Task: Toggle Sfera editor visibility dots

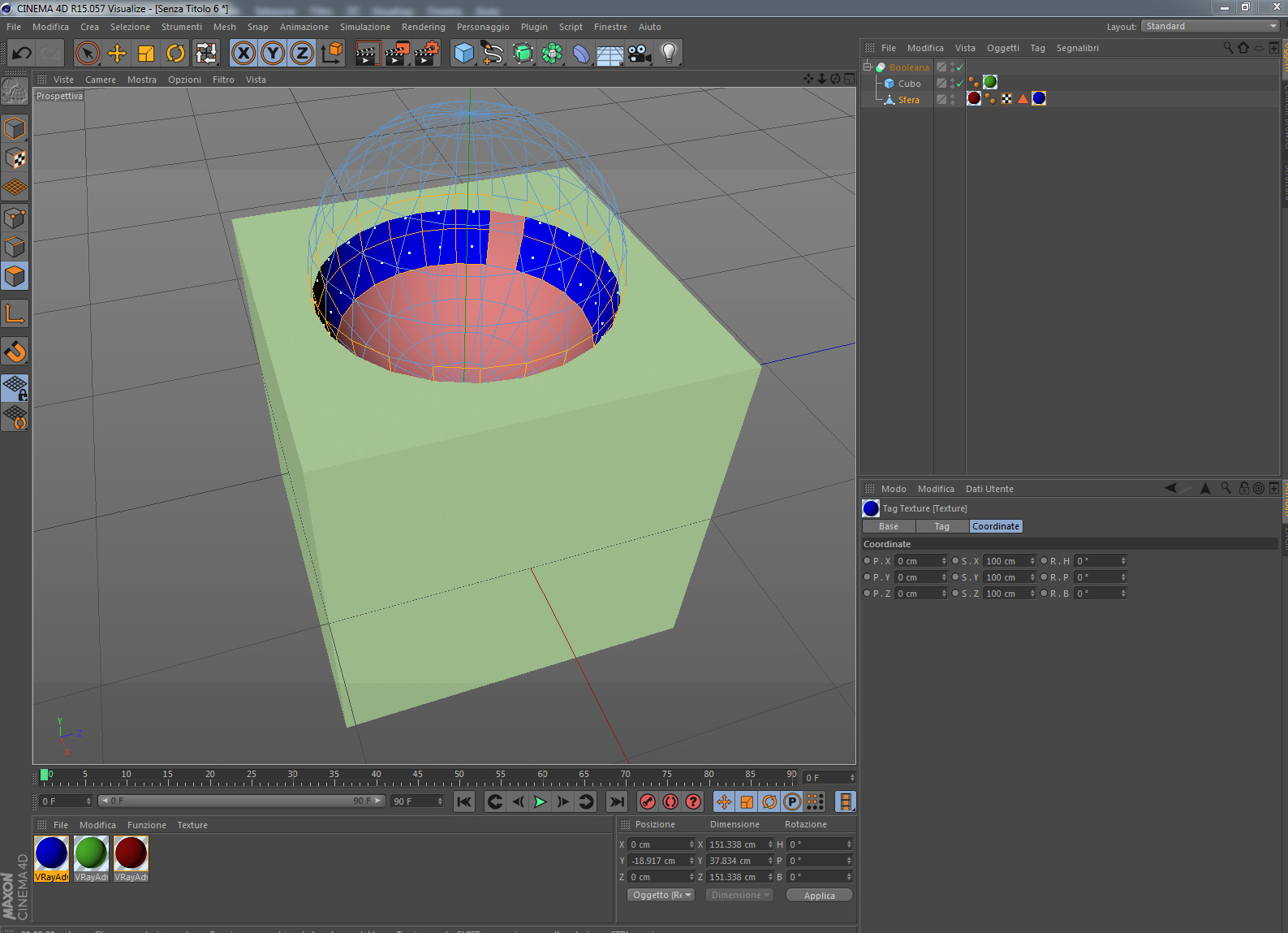Action: point(953,99)
